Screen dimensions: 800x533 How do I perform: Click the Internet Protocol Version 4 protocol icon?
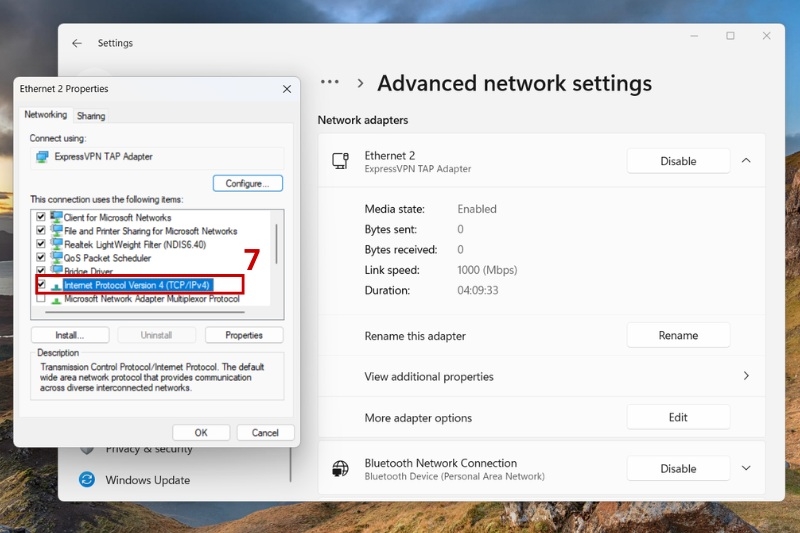point(56,286)
